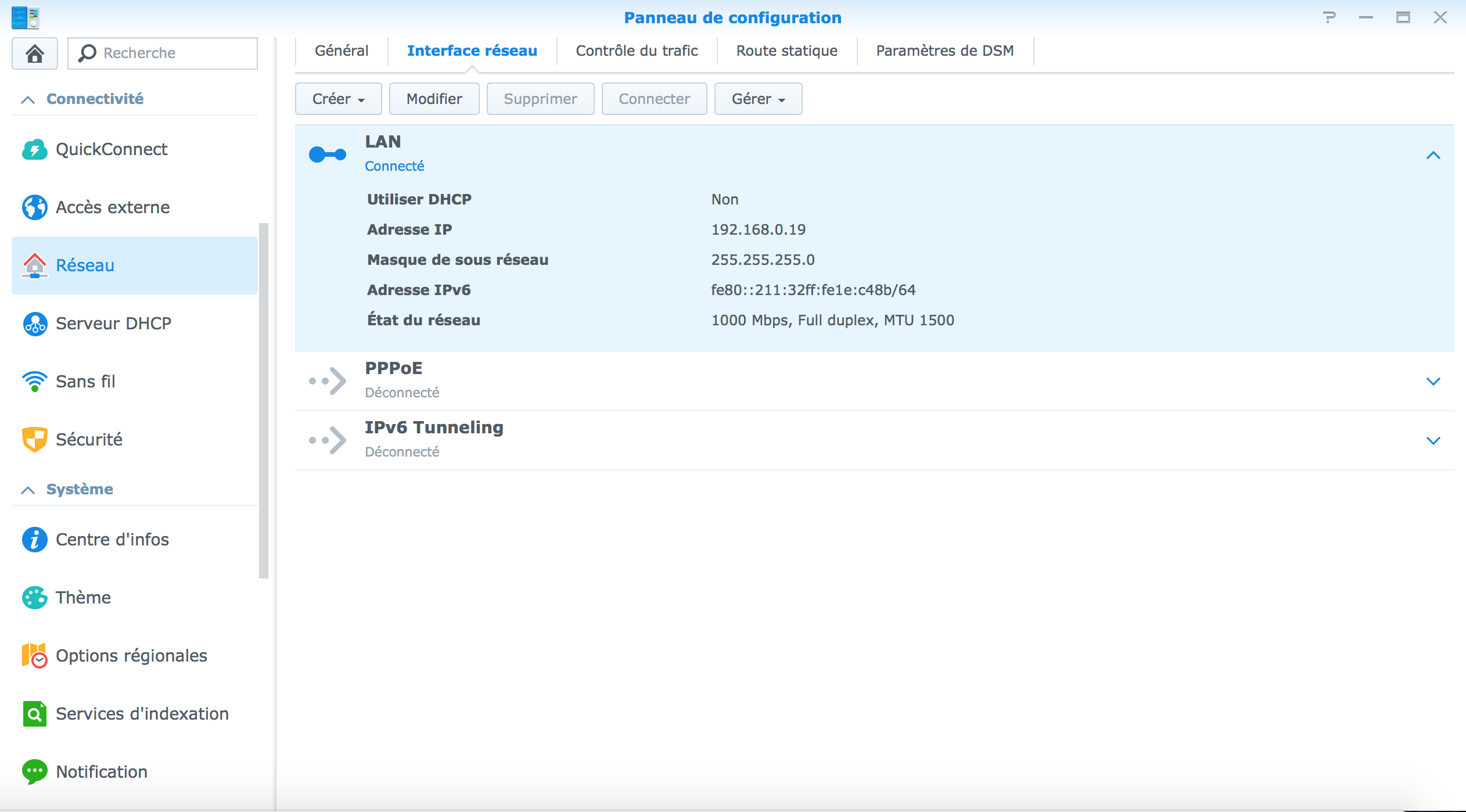The width and height of the screenshot is (1466, 812).
Task: Open QuickConnect cloud icon
Action: point(34,149)
